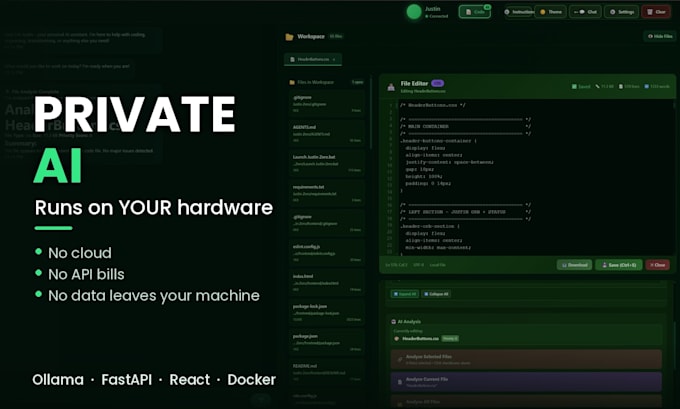Close the HeaderButtons.css tab
Image resolution: width=680 pixels, height=409 pixels.
[x=334, y=59]
